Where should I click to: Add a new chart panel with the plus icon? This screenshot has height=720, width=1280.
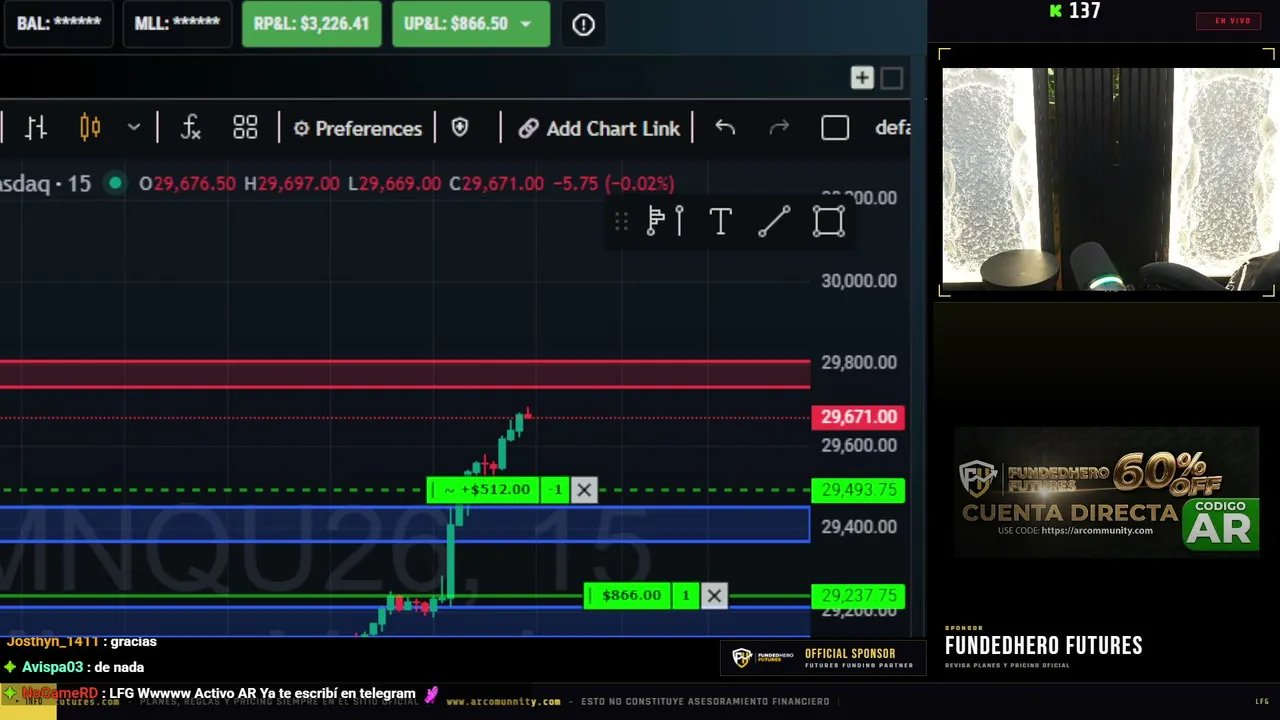[x=862, y=78]
